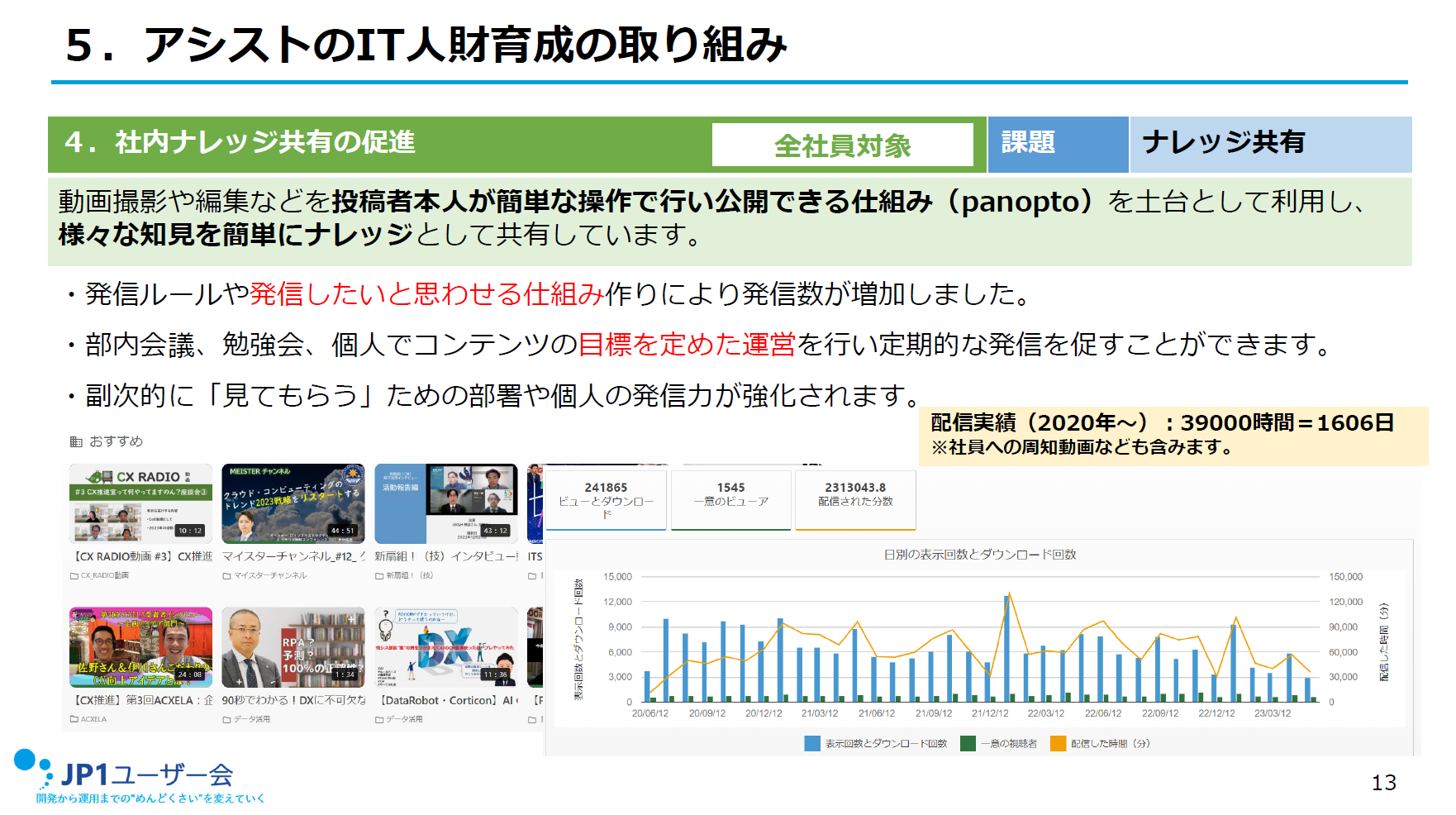Click the おすすめ building icon
This screenshot has width=1456, height=815.
point(76,441)
